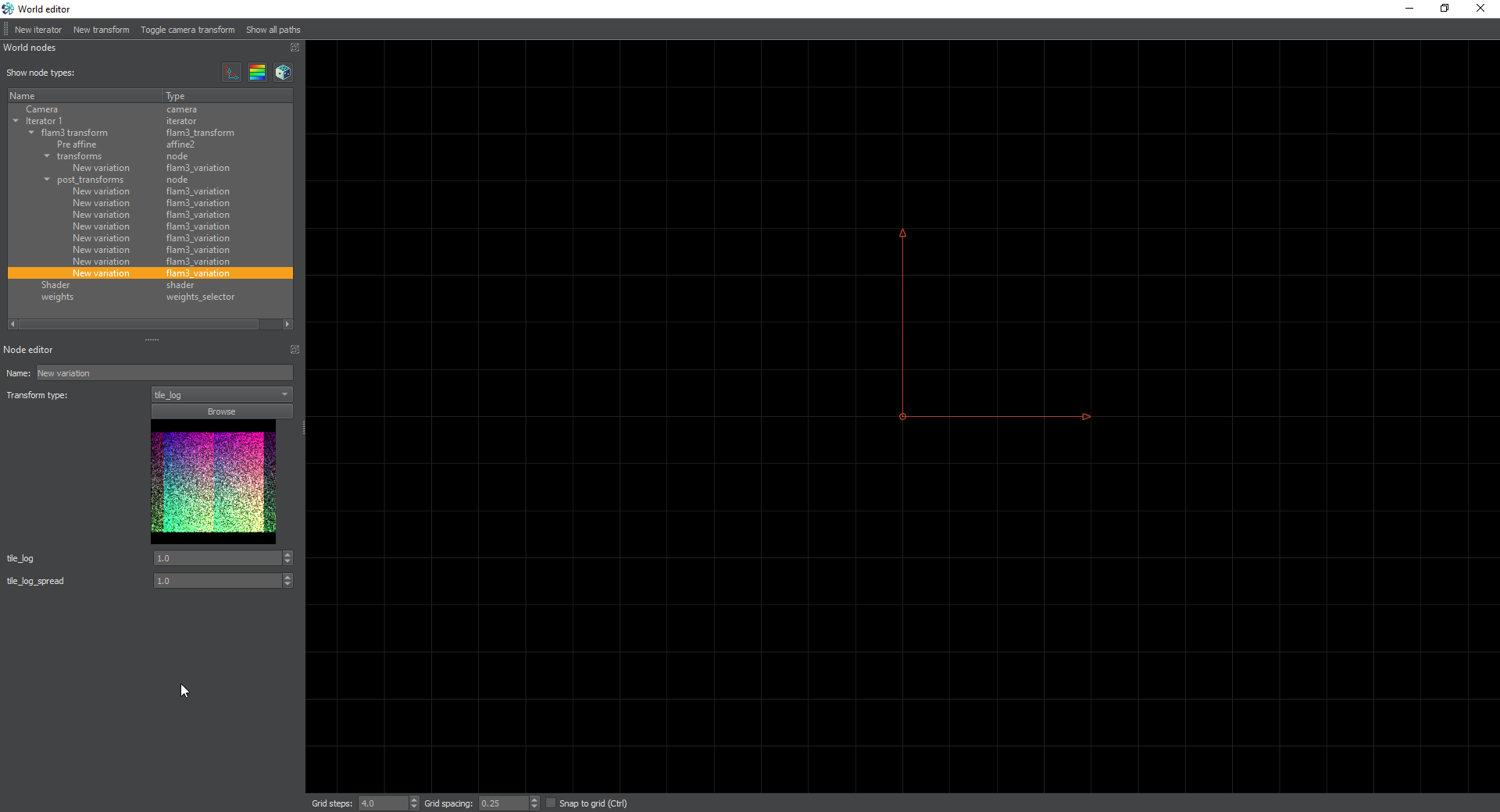Enable Snap to grid checkbox

[551, 803]
